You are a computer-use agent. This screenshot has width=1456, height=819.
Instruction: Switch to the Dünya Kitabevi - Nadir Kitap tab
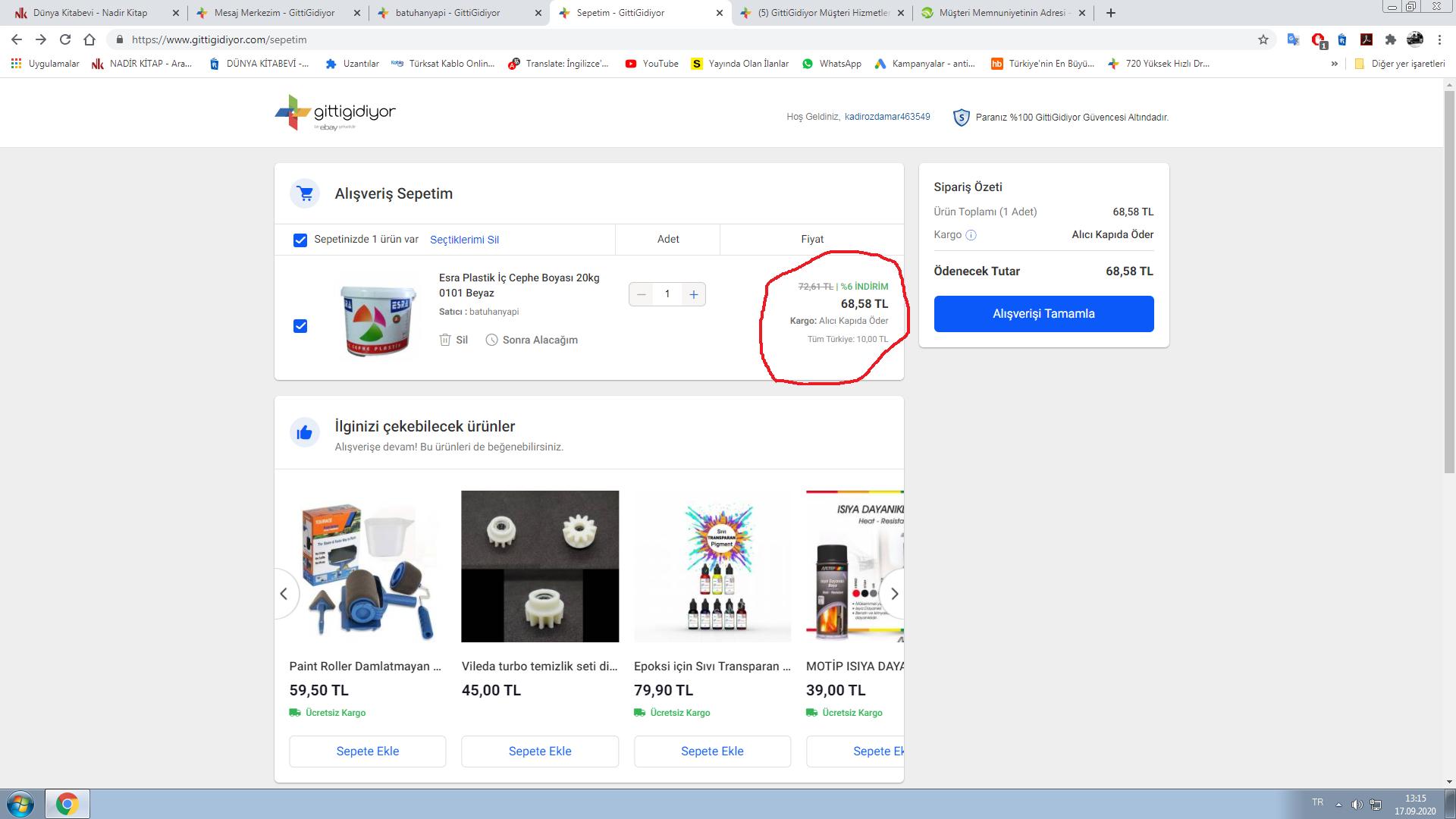click(90, 13)
